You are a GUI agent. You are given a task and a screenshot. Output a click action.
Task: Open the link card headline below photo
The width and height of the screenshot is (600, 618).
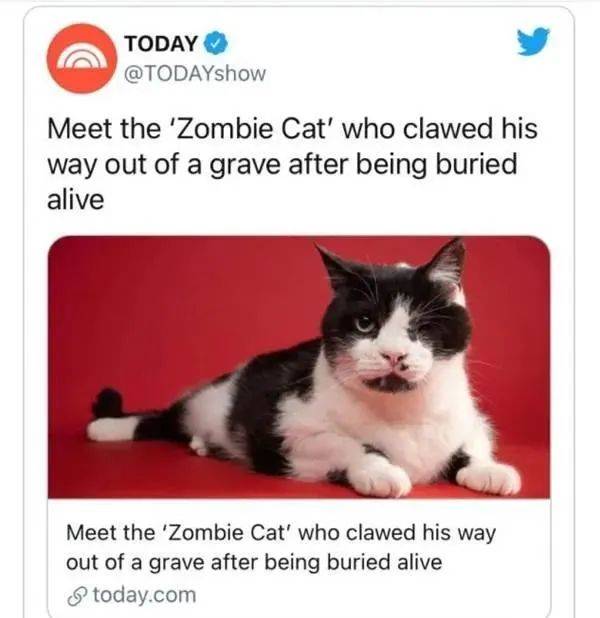(281, 547)
